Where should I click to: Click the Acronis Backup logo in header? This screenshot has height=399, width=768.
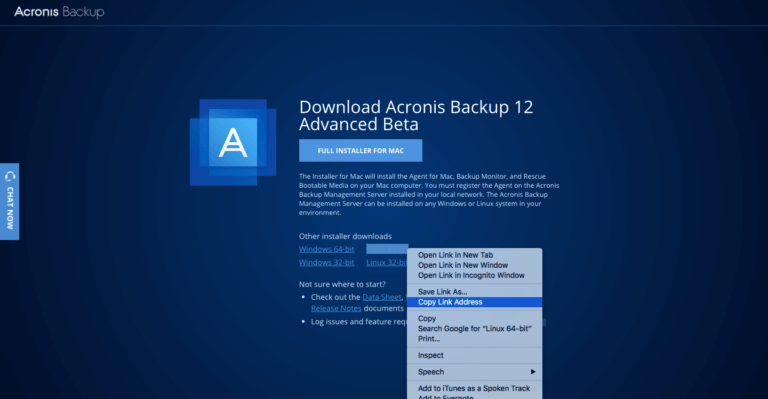[59, 12]
